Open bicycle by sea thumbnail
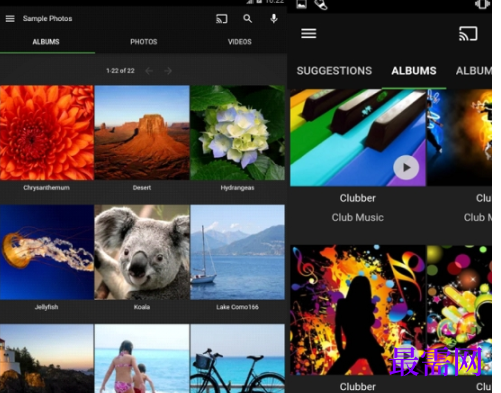This screenshot has height=393, width=501. (237, 358)
